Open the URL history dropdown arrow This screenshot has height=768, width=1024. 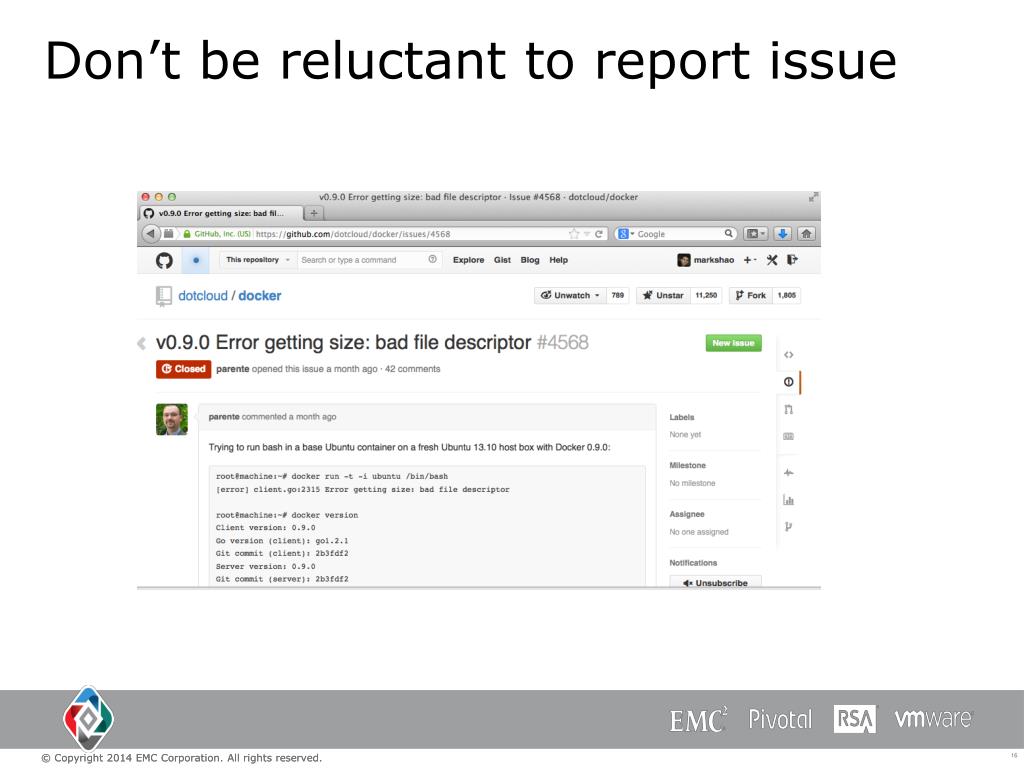(x=587, y=234)
